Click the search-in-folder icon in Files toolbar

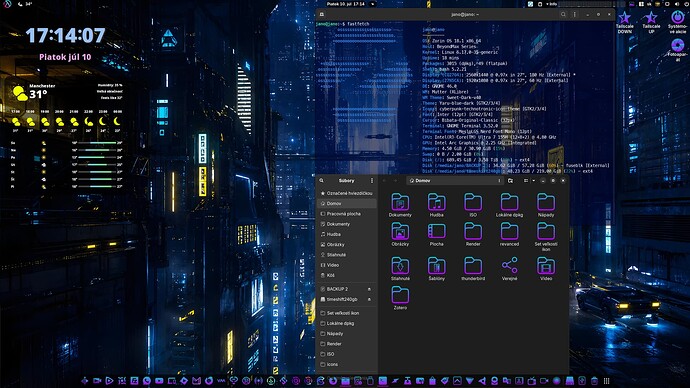510,180
